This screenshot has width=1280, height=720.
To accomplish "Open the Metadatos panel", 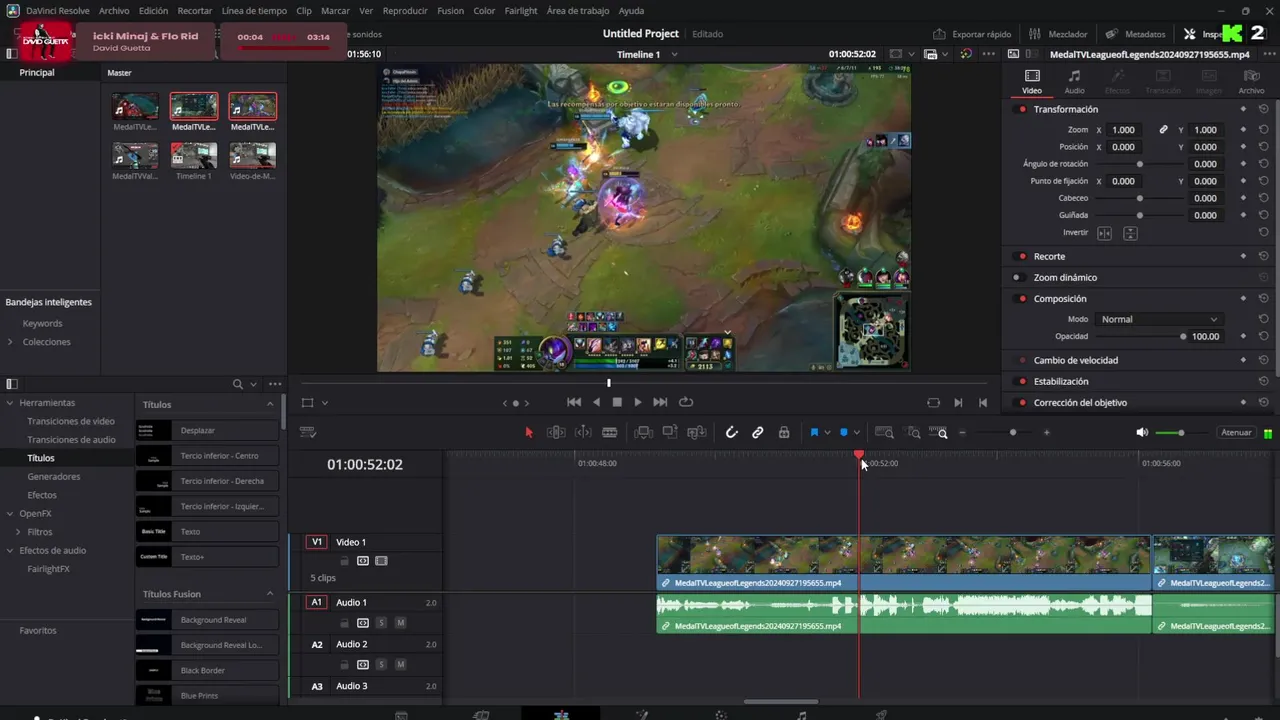I will [1135, 34].
